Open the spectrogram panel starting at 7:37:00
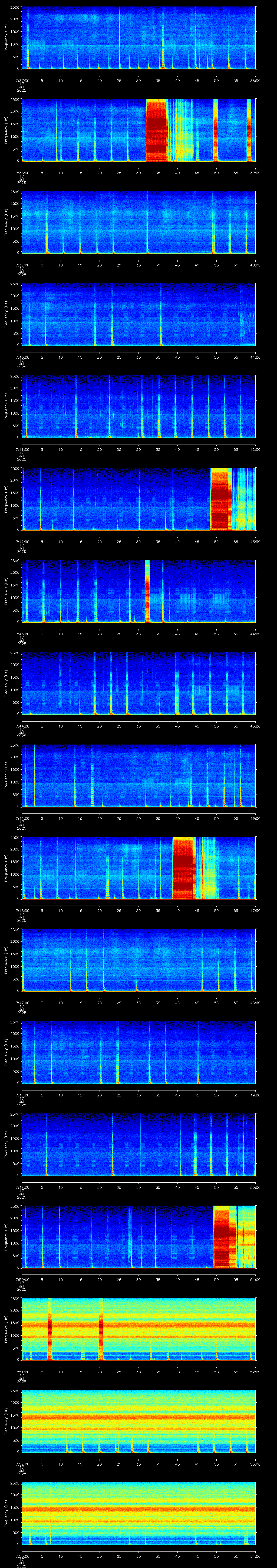Screen dimensions: 277x1568 click(138, 38)
